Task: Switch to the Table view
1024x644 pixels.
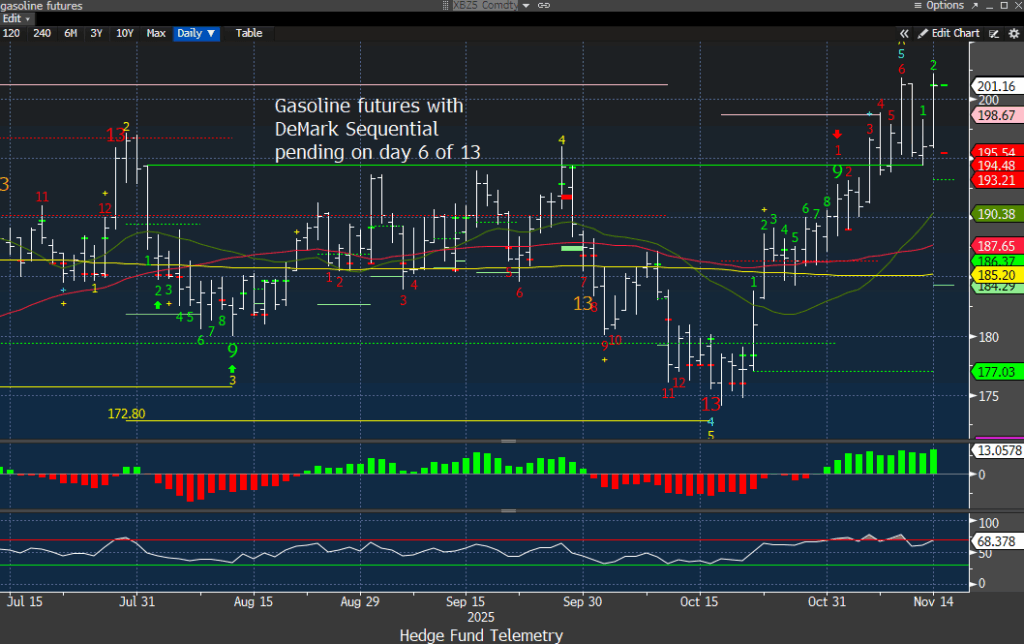Action: pos(249,33)
